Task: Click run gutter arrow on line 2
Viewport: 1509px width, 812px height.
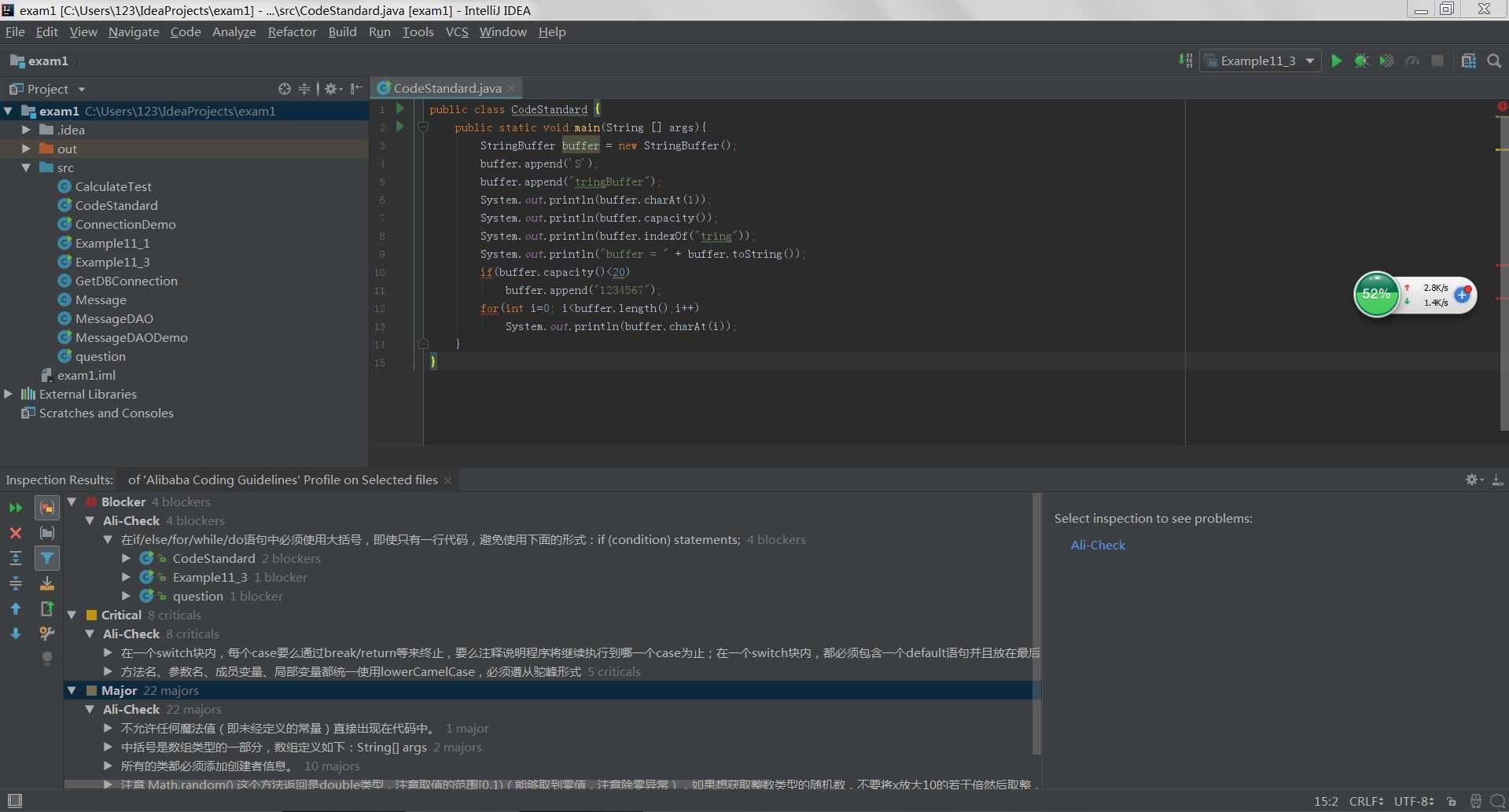Action: point(400,127)
